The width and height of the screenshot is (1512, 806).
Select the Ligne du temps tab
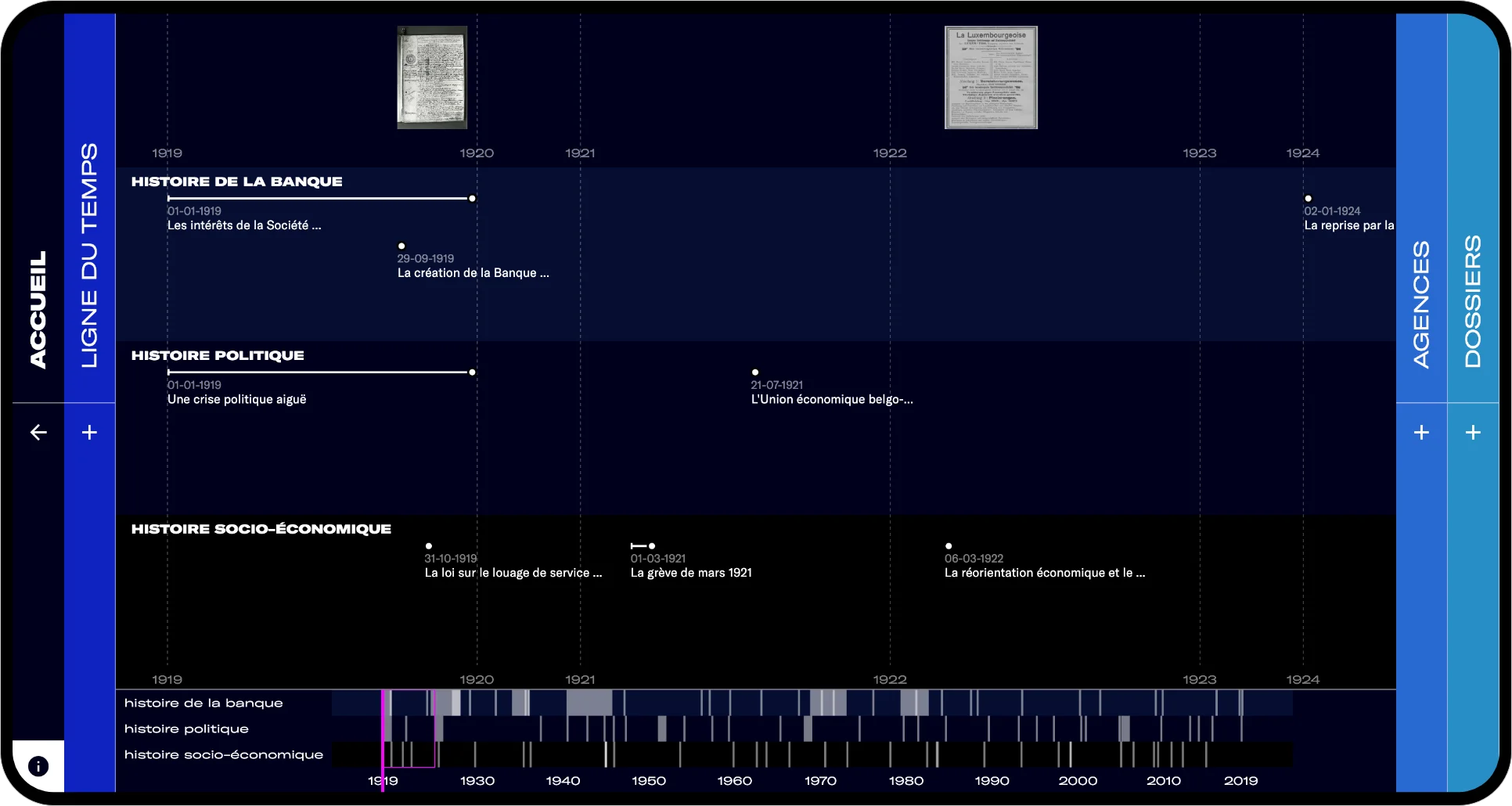(x=90, y=255)
